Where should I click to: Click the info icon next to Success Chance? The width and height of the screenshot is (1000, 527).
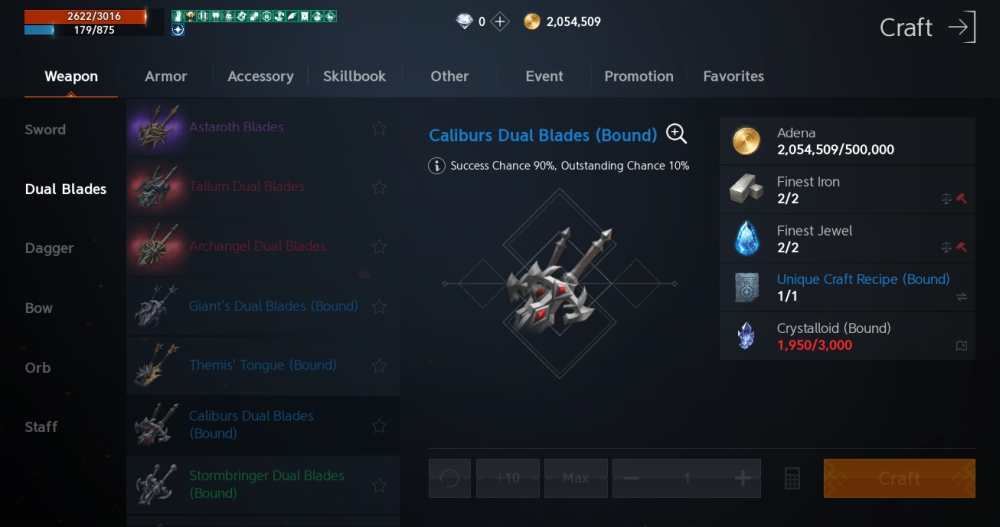click(436, 166)
